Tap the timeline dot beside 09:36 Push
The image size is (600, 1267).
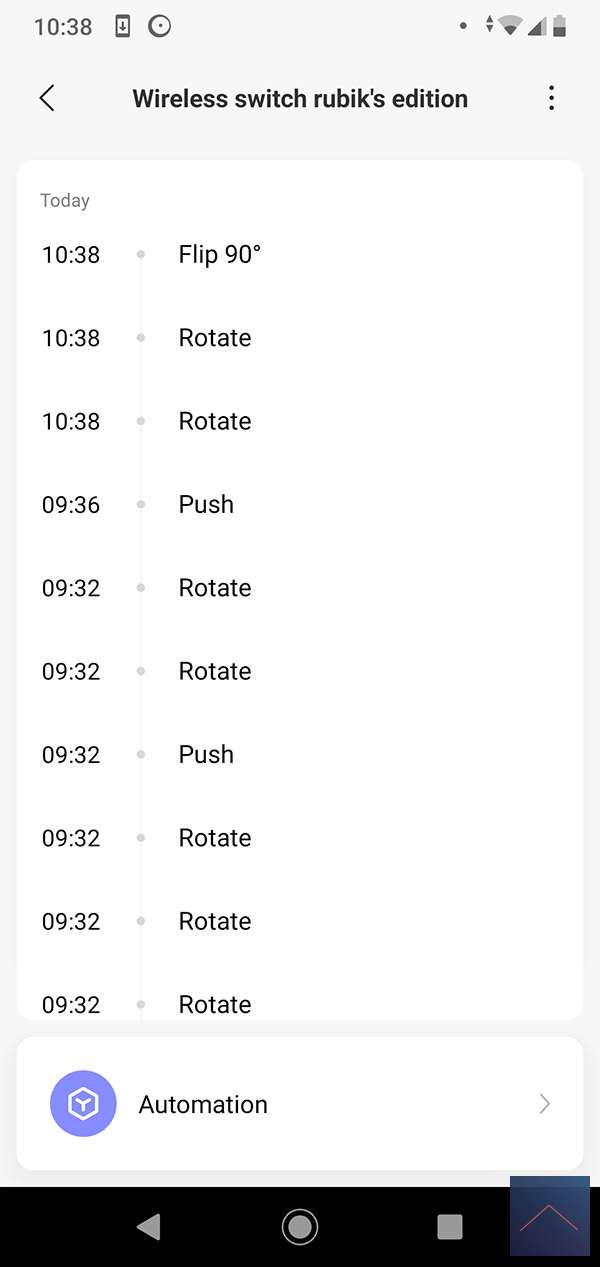(141, 505)
